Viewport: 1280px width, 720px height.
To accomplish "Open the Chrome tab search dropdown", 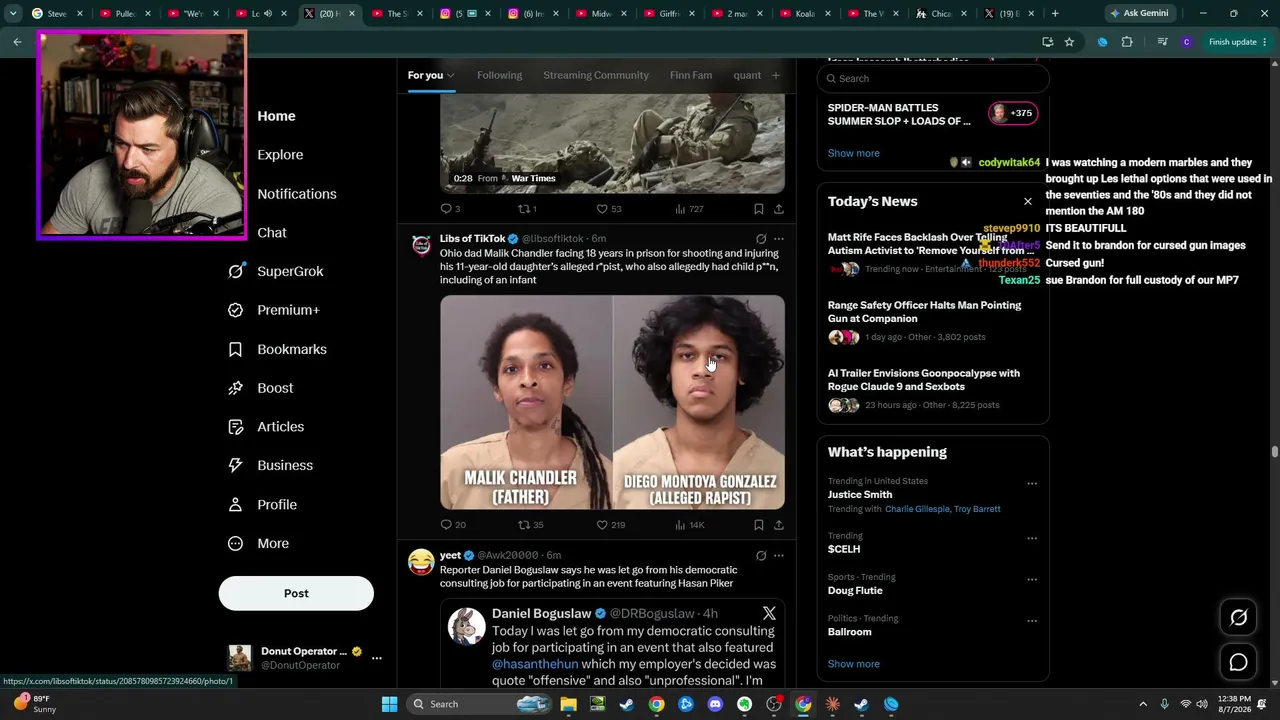I will [13, 14].
